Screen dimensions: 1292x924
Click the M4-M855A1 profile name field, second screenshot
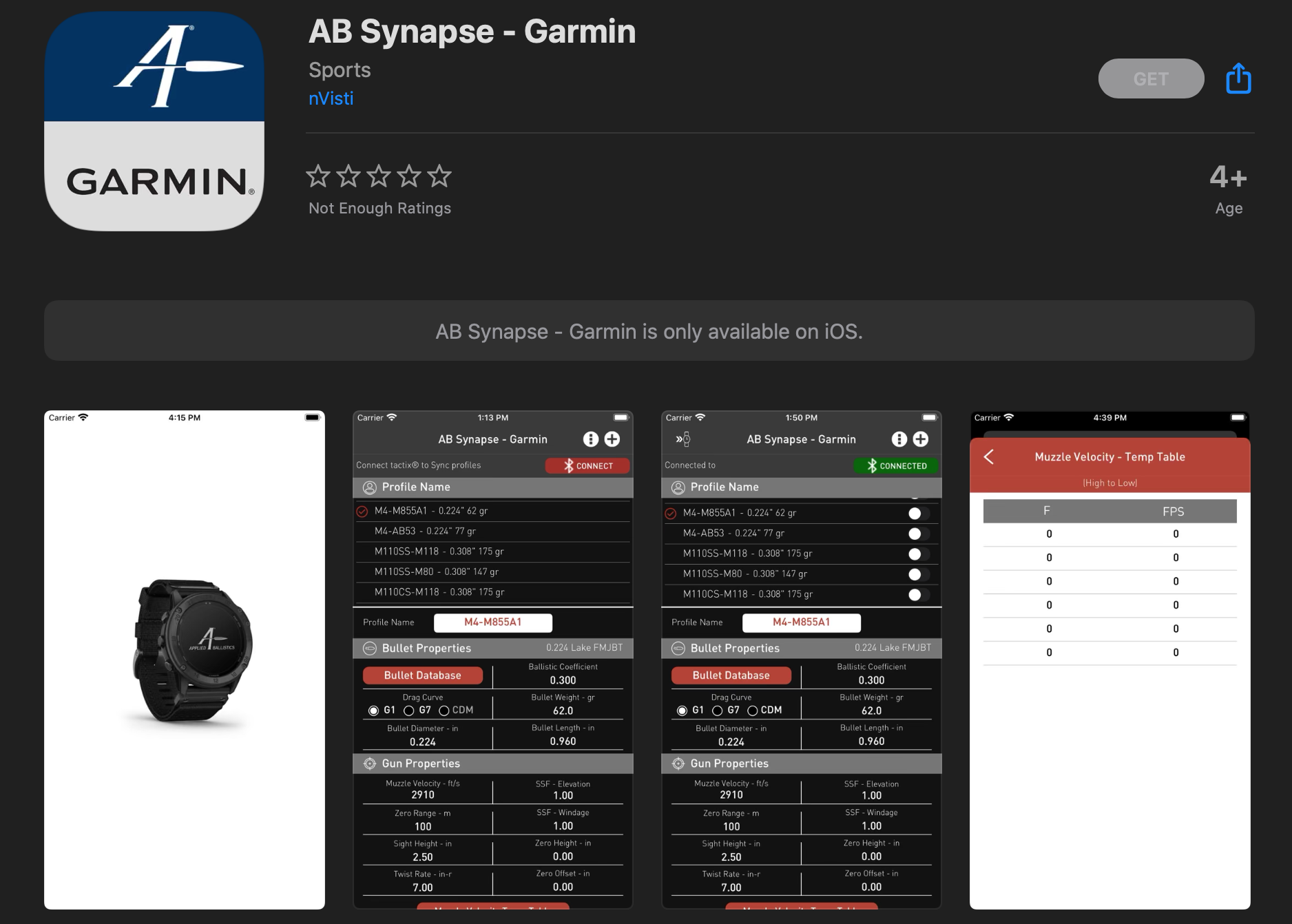click(x=493, y=622)
